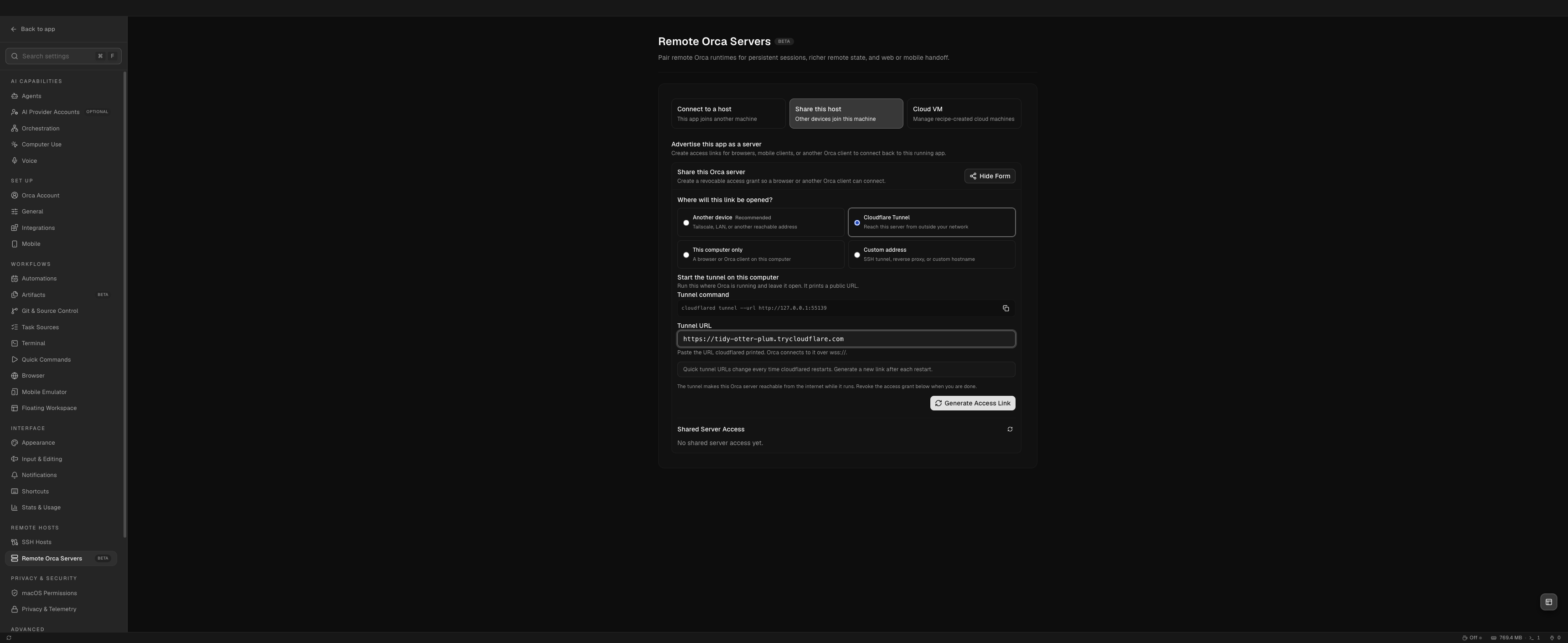Open Git & Source Control settings

click(x=61, y=311)
